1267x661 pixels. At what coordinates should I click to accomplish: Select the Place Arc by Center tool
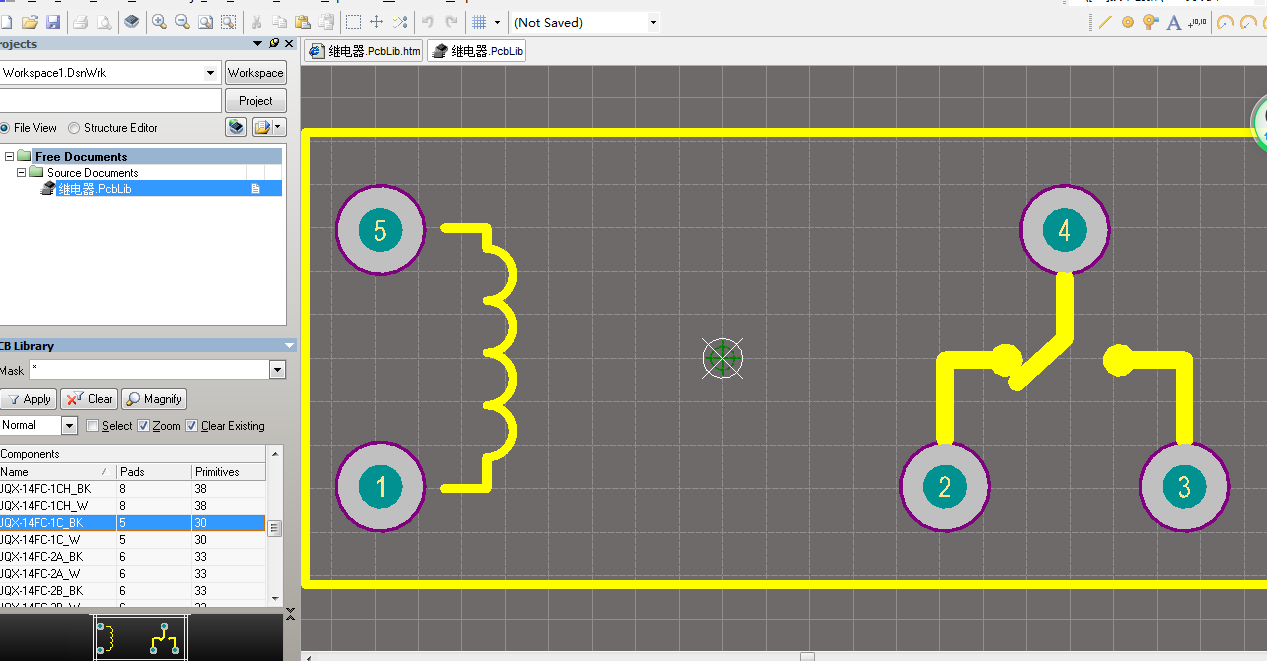(x=1225, y=22)
